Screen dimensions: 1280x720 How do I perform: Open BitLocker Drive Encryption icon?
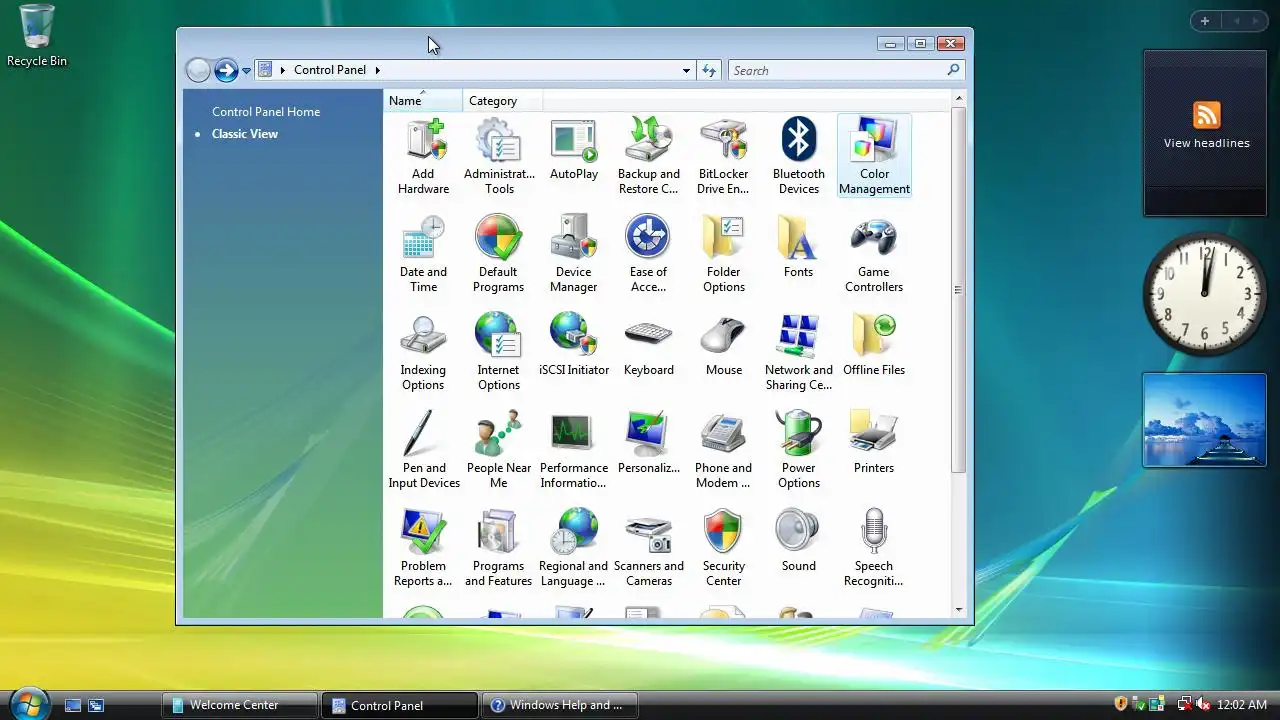coord(723,156)
